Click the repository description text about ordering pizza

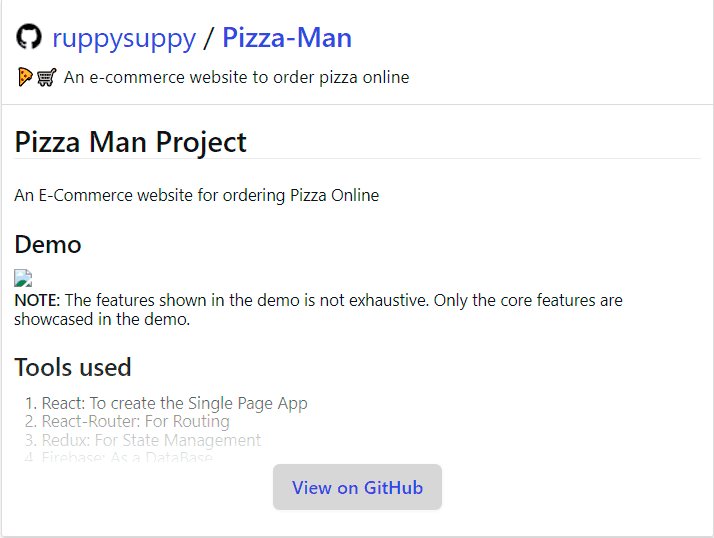pyautogui.click(x=236, y=77)
